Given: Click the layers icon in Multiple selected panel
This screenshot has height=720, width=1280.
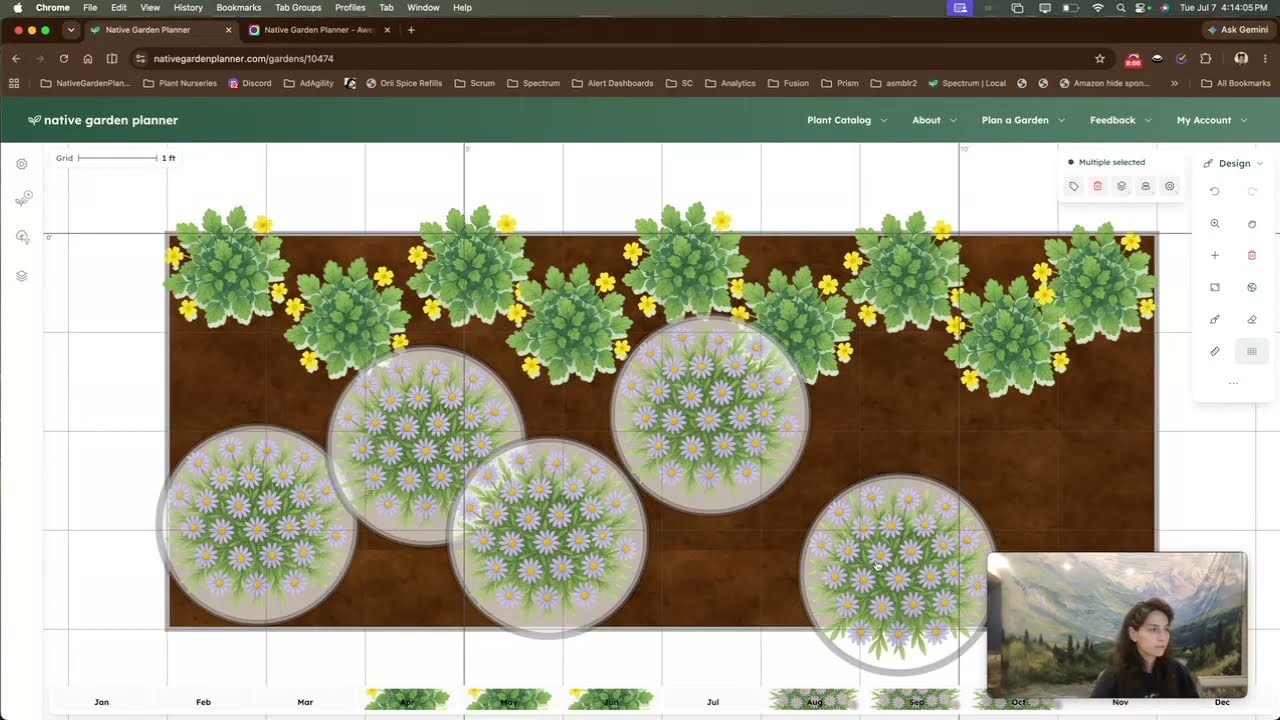Looking at the screenshot, I should [x=1121, y=186].
